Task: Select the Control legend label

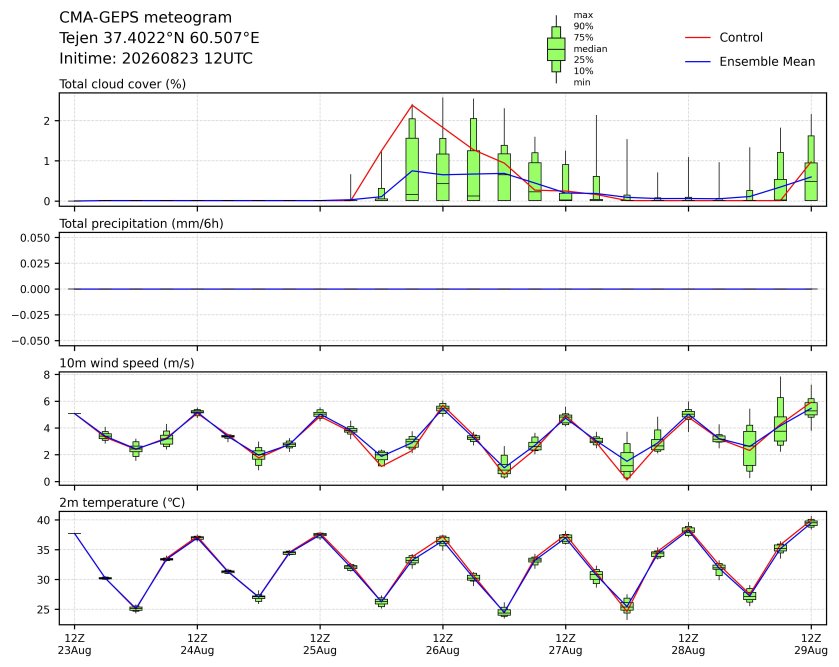Action: click(x=741, y=37)
